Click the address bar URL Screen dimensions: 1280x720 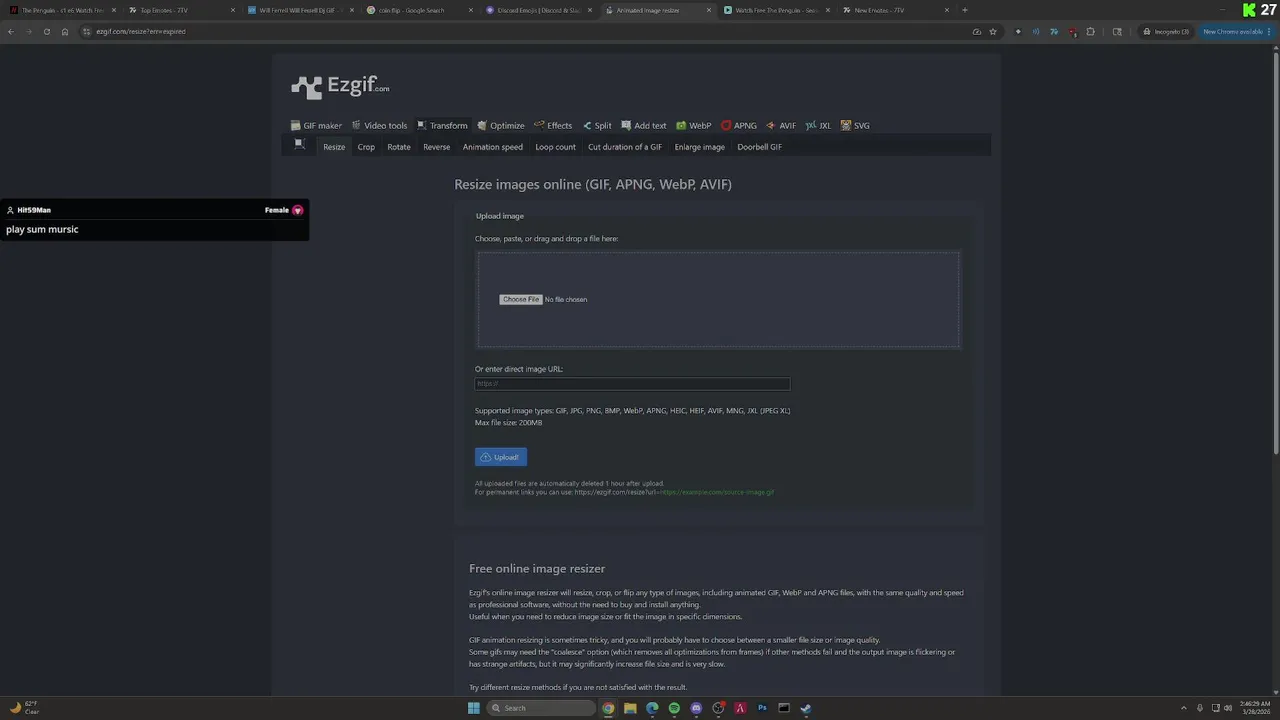(141, 32)
